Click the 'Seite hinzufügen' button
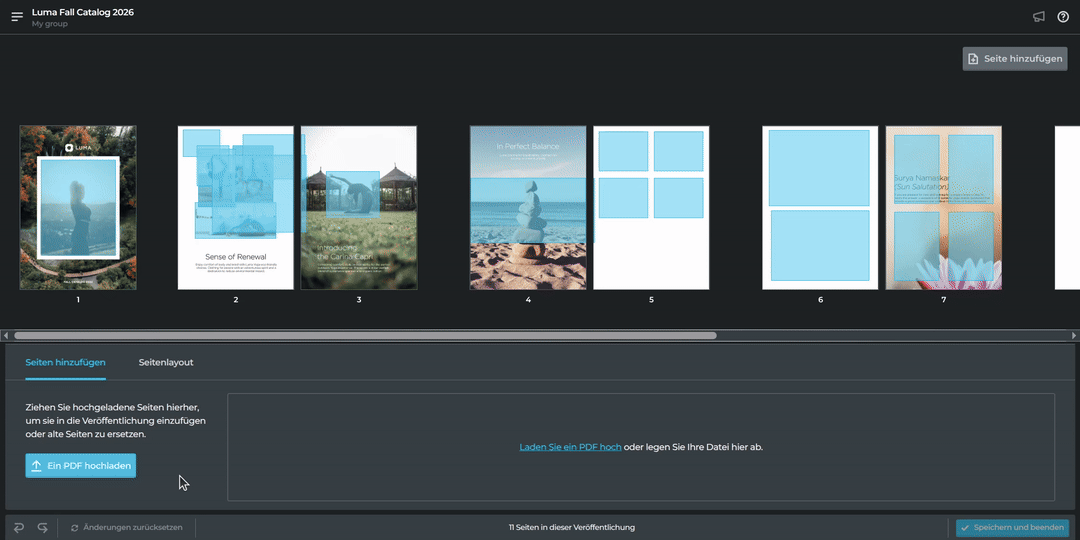1080x540 pixels. [1014, 59]
